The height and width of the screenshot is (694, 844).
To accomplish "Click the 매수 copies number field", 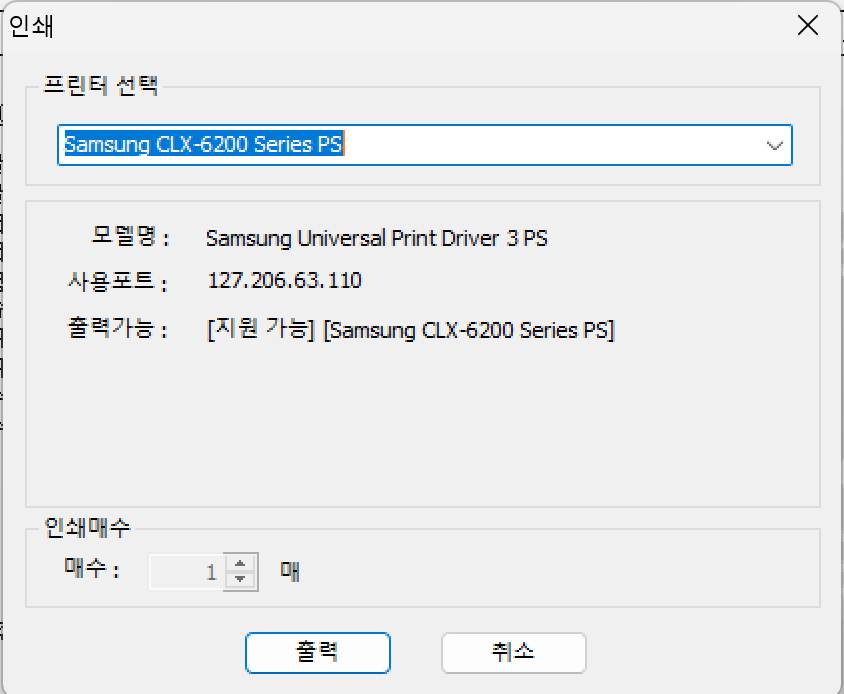I will pos(186,572).
